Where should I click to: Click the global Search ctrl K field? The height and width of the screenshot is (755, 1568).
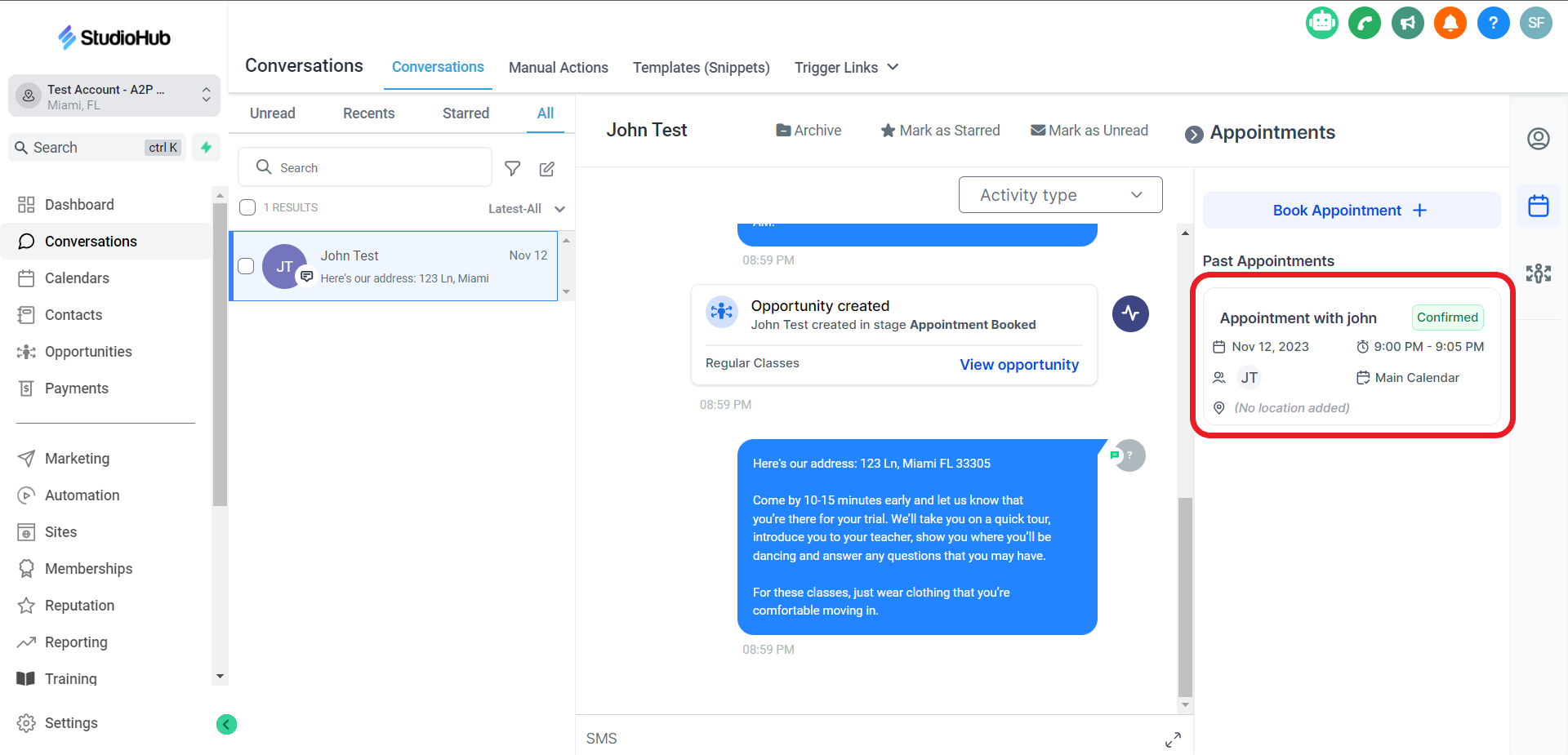pyautogui.click(x=97, y=148)
